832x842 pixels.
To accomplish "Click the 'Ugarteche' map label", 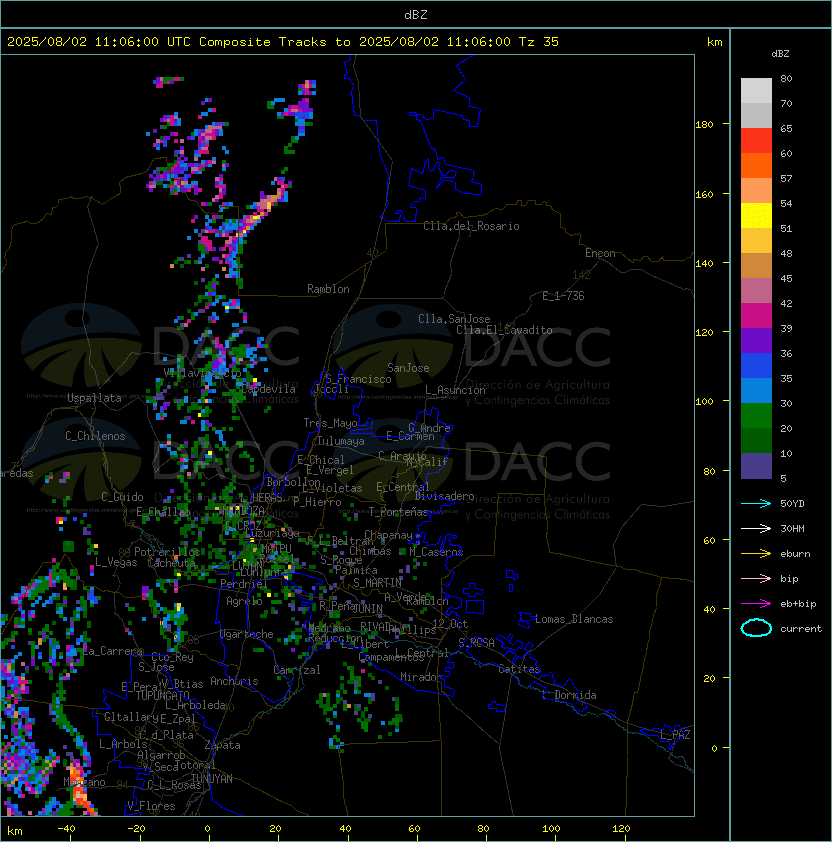I will pyautogui.click(x=247, y=634).
